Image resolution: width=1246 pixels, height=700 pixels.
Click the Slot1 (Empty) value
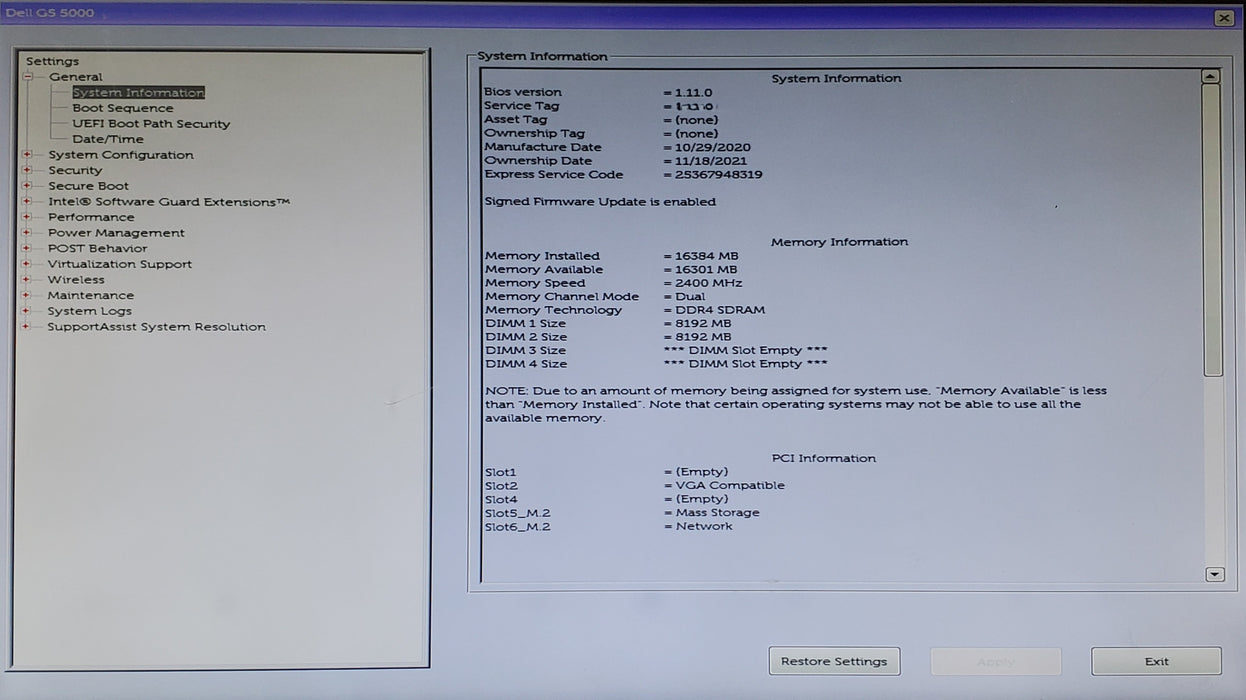tap(702, 471)
